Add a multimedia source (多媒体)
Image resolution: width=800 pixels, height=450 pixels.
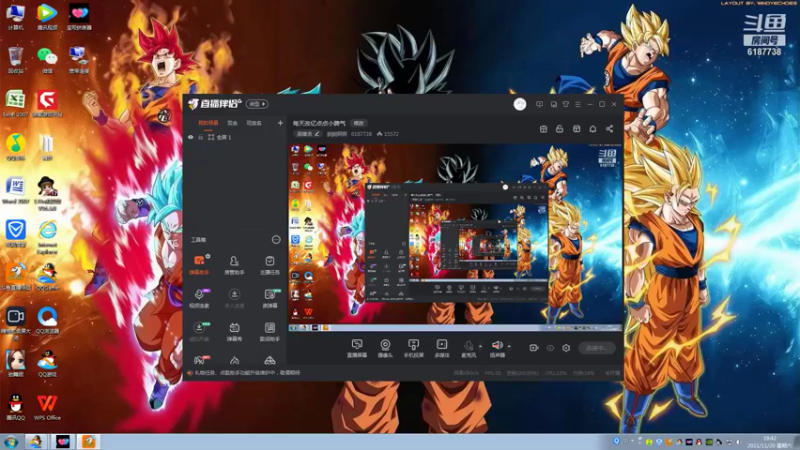click(442, 348)
